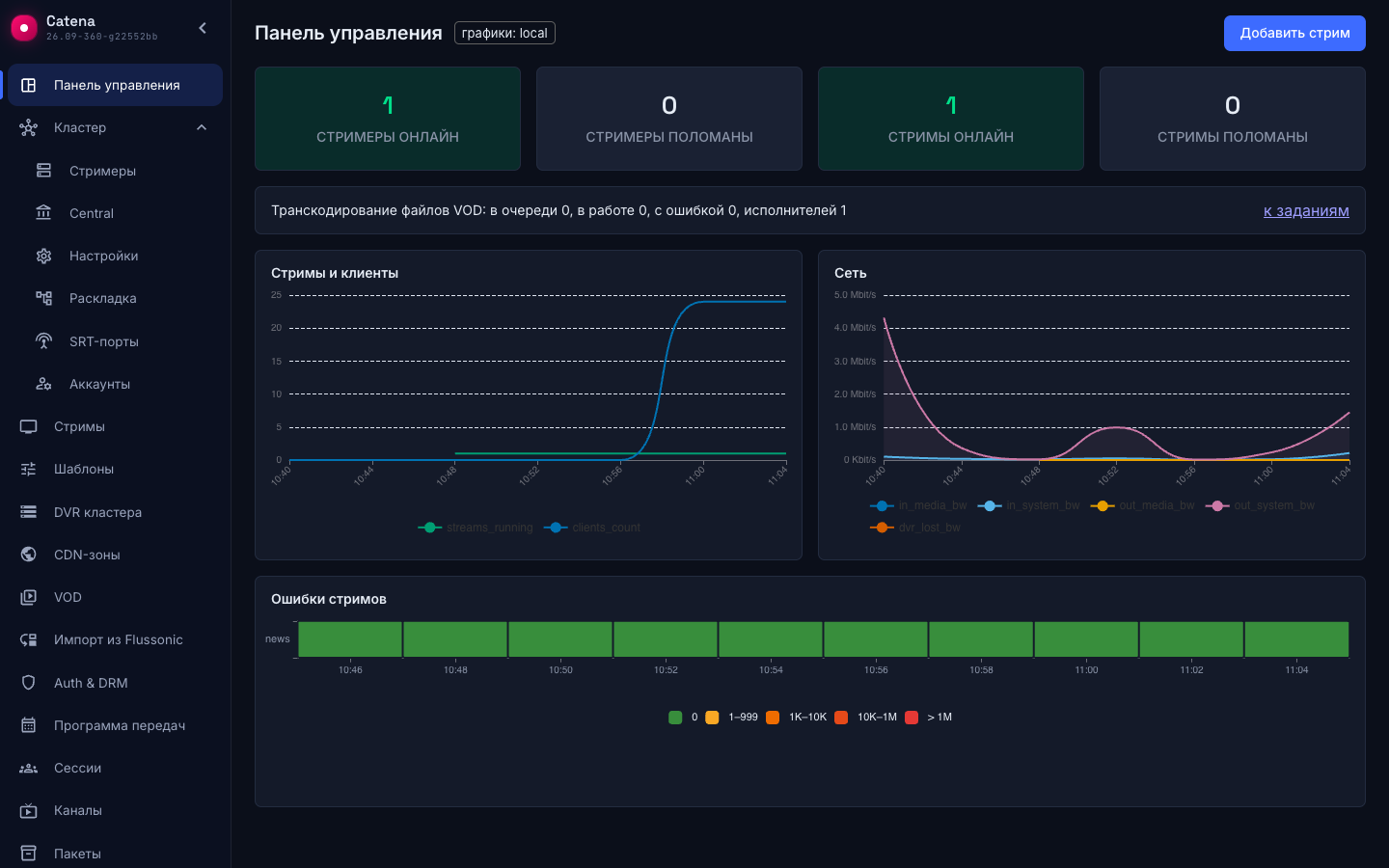The height and width of the screenshot is (868, 1389).
Task: Open the Стримеры онлайн stat card
Action: point(388,119)
